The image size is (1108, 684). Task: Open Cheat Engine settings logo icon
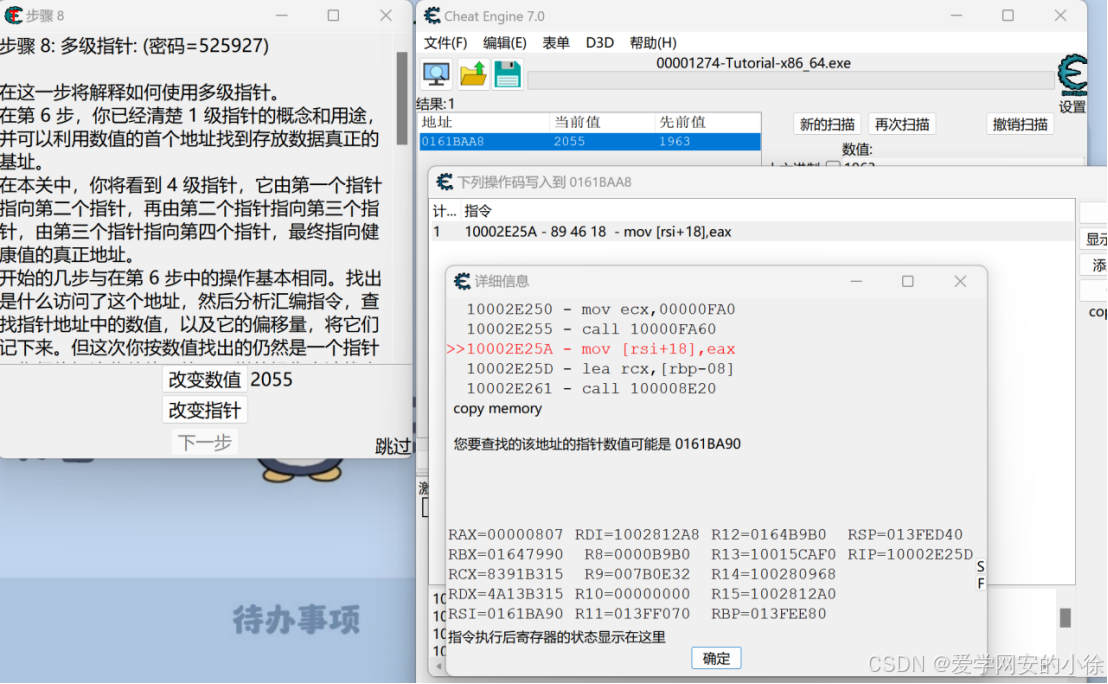pyautogui.click(x=1072, y=76)
